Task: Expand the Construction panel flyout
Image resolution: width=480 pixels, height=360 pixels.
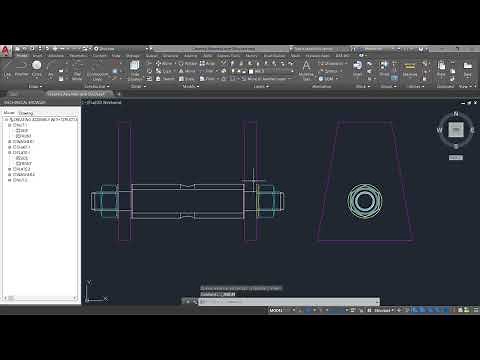Action: tap(97, 86)
